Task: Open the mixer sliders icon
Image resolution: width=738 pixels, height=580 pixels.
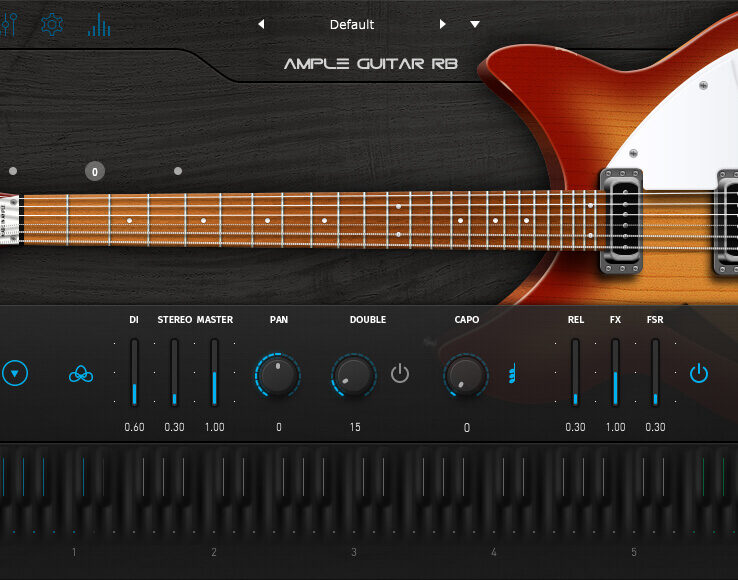Action: (x=8, y=24)
